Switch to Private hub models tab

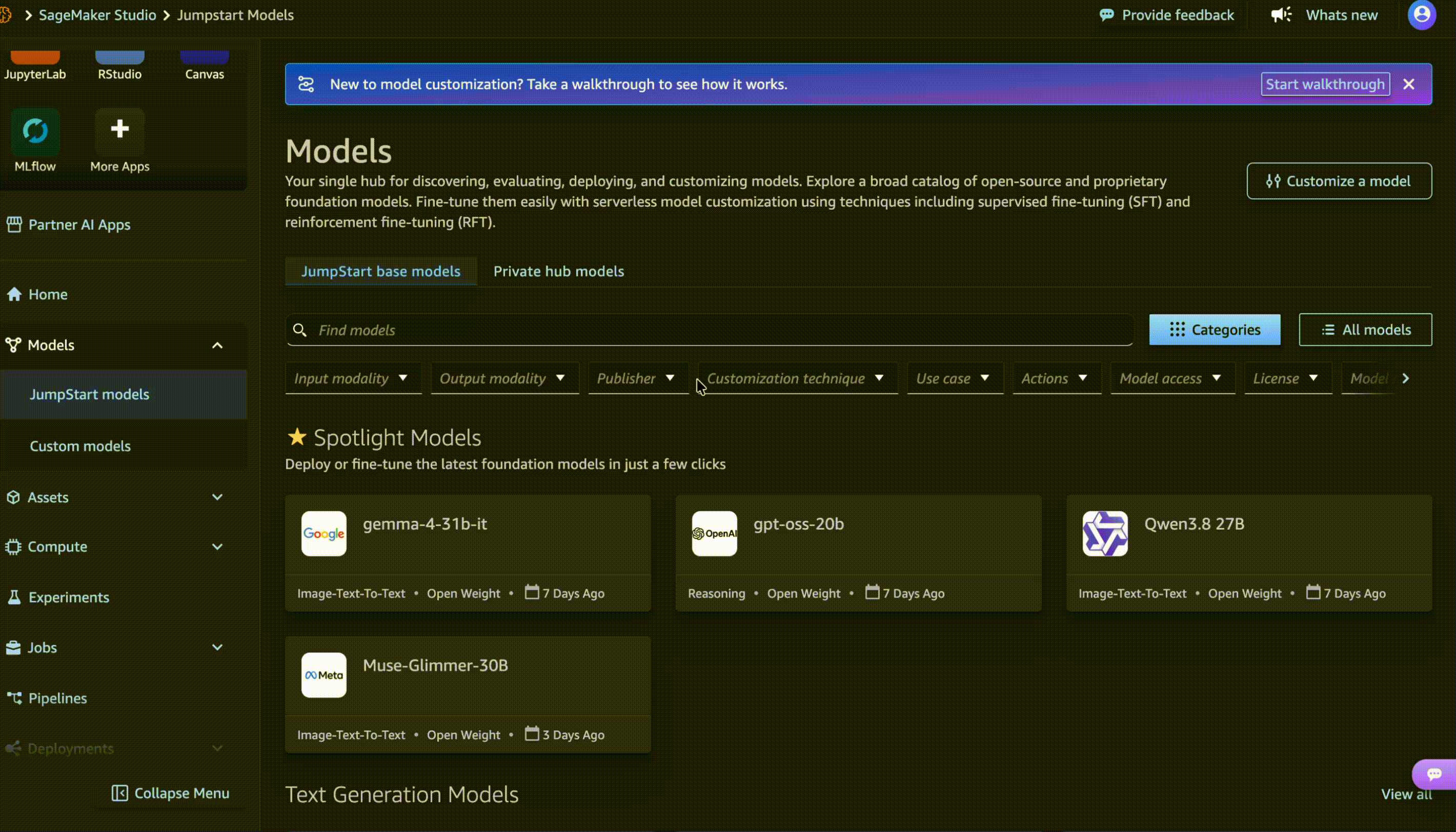tap(558, 271)
